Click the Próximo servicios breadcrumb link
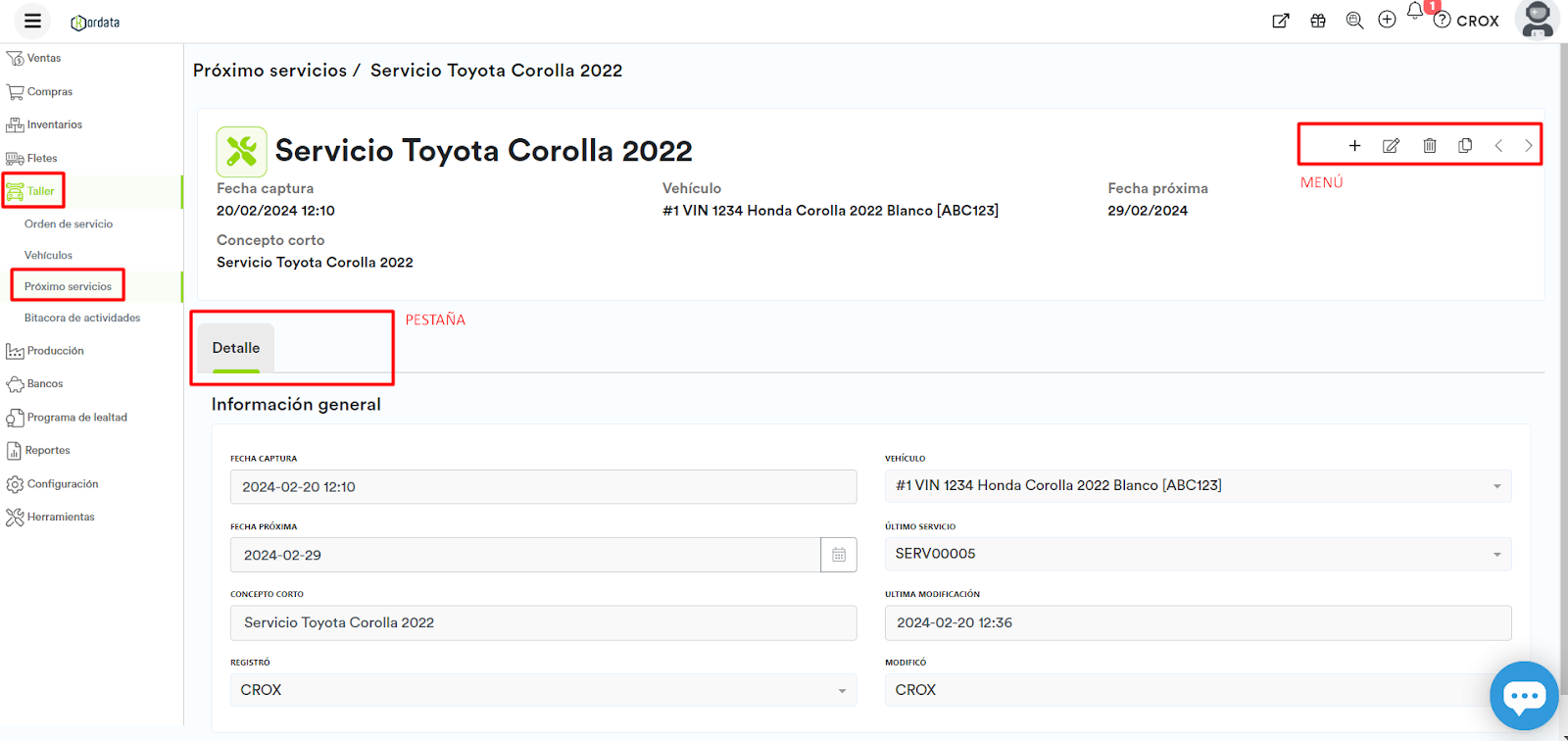 269,71
